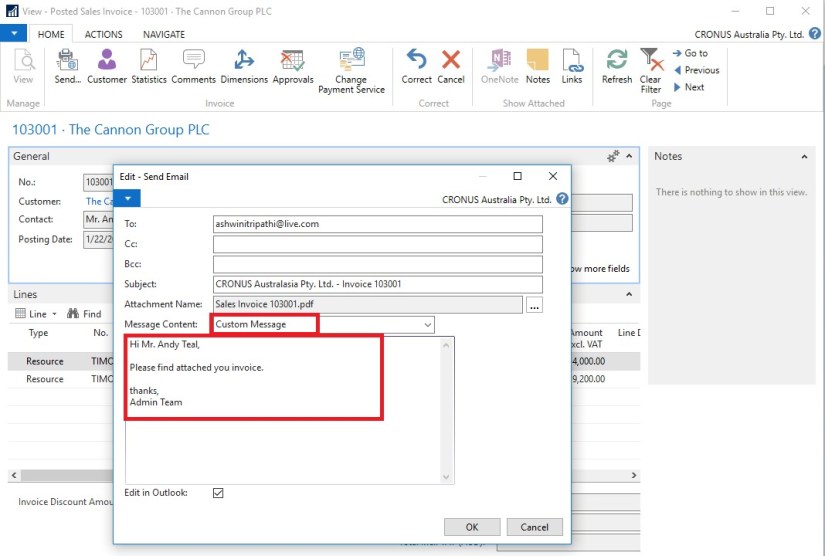The width and height of the screenshot is (825, 556).
Task: Collapse the Notes panel
Action: pyautogui.click(x=804, y=157)
